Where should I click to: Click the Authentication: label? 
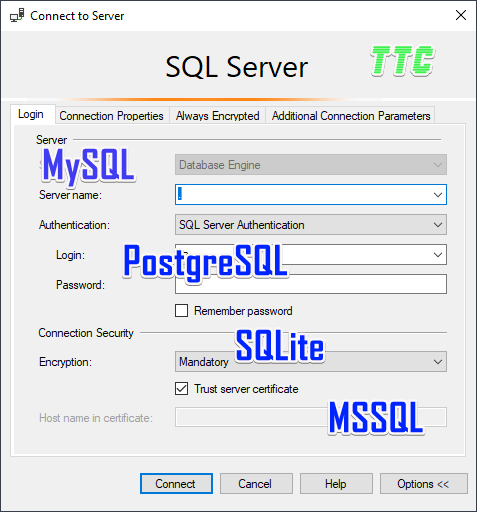[x=74, y=225]
